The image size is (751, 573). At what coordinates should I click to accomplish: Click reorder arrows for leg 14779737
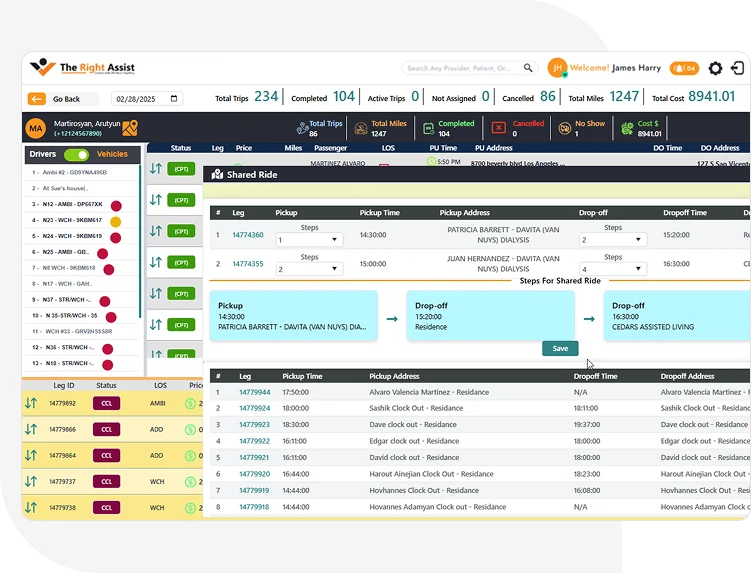click(31, 481)
